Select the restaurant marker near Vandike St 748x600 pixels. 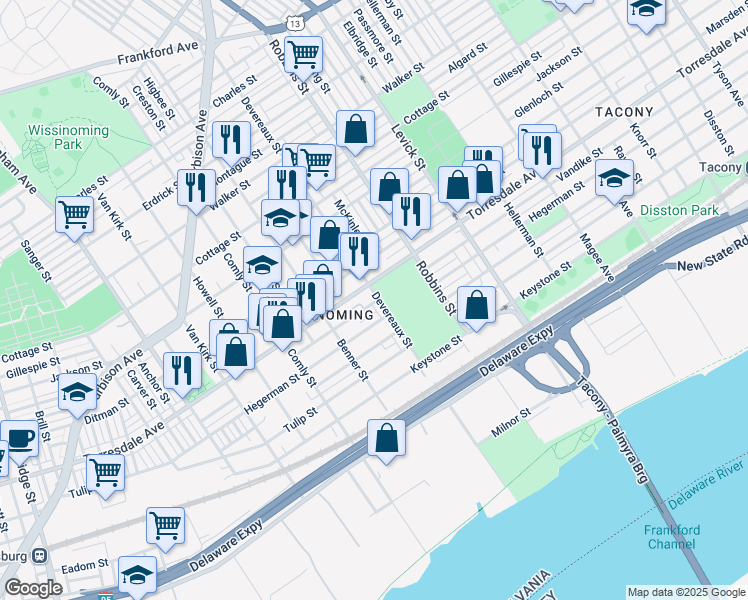click(x=542, y=152)
